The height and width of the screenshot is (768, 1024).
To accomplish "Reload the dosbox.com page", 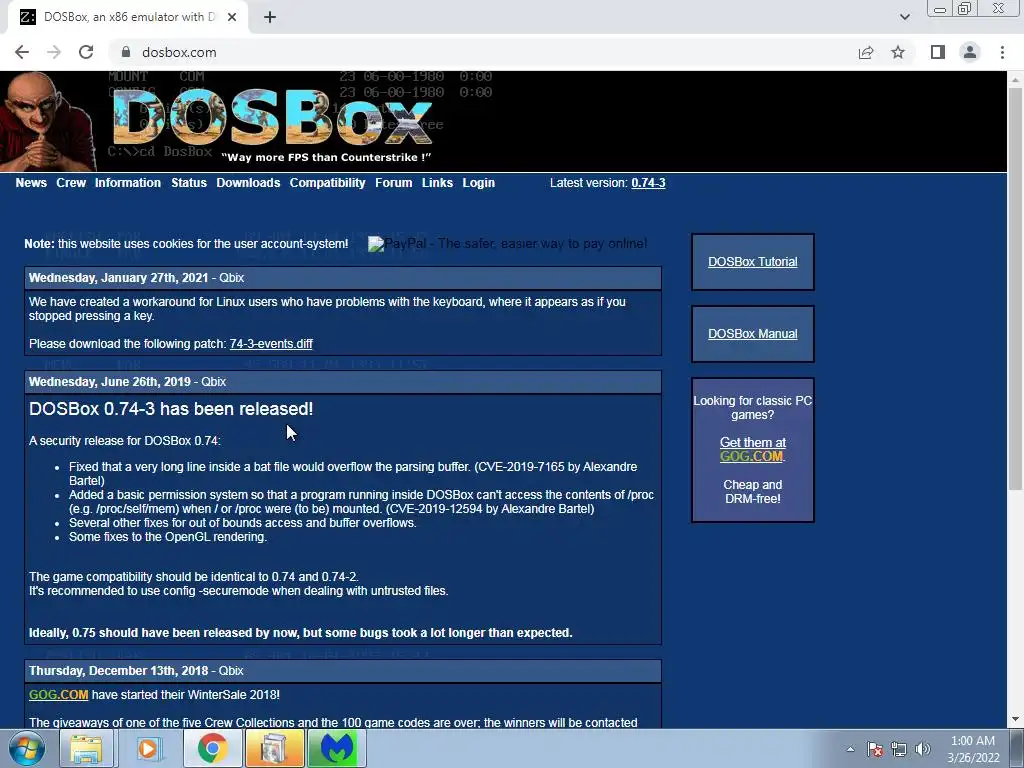I will [x=86, y=52].
